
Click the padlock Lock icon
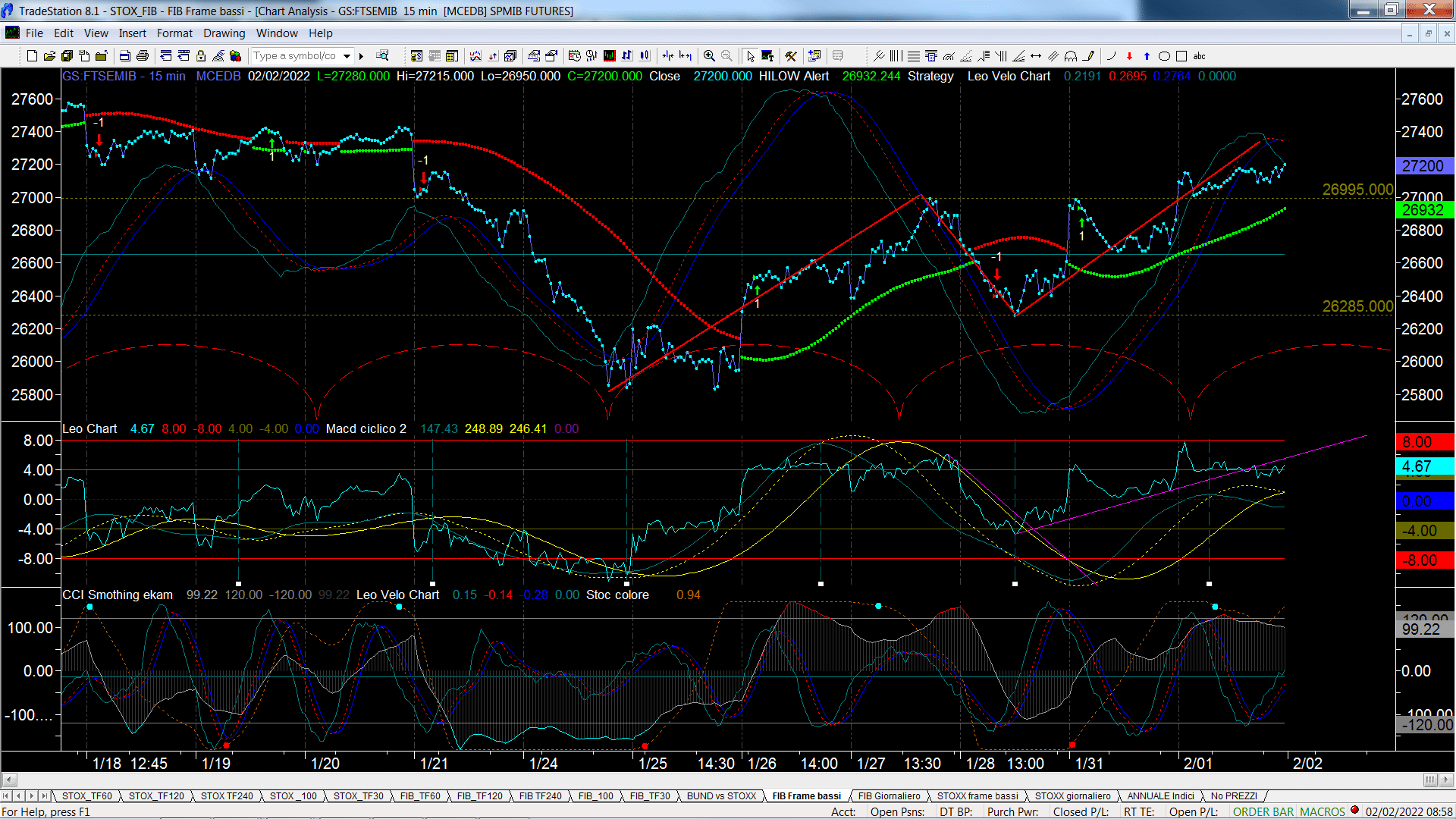[x=201, y=56]
